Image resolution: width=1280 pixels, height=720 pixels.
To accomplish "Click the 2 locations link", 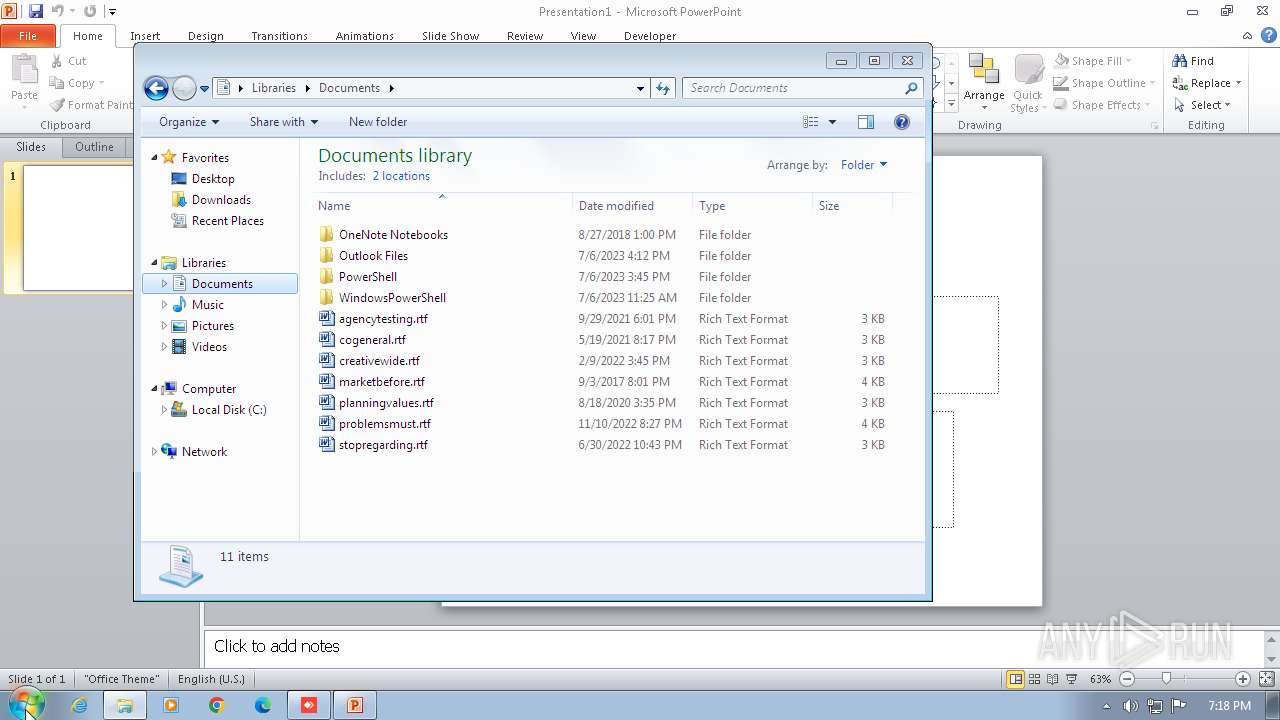I will pyautogui.click(x=401, y=176).
